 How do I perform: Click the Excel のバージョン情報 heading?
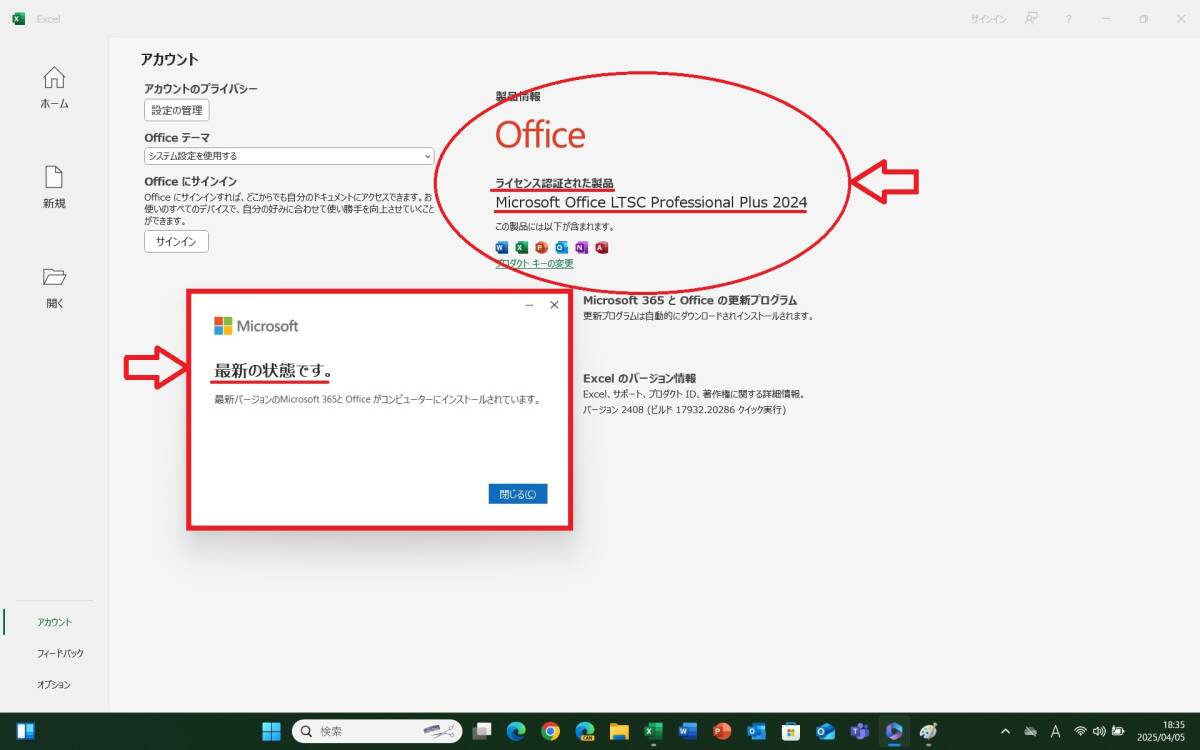639,378
